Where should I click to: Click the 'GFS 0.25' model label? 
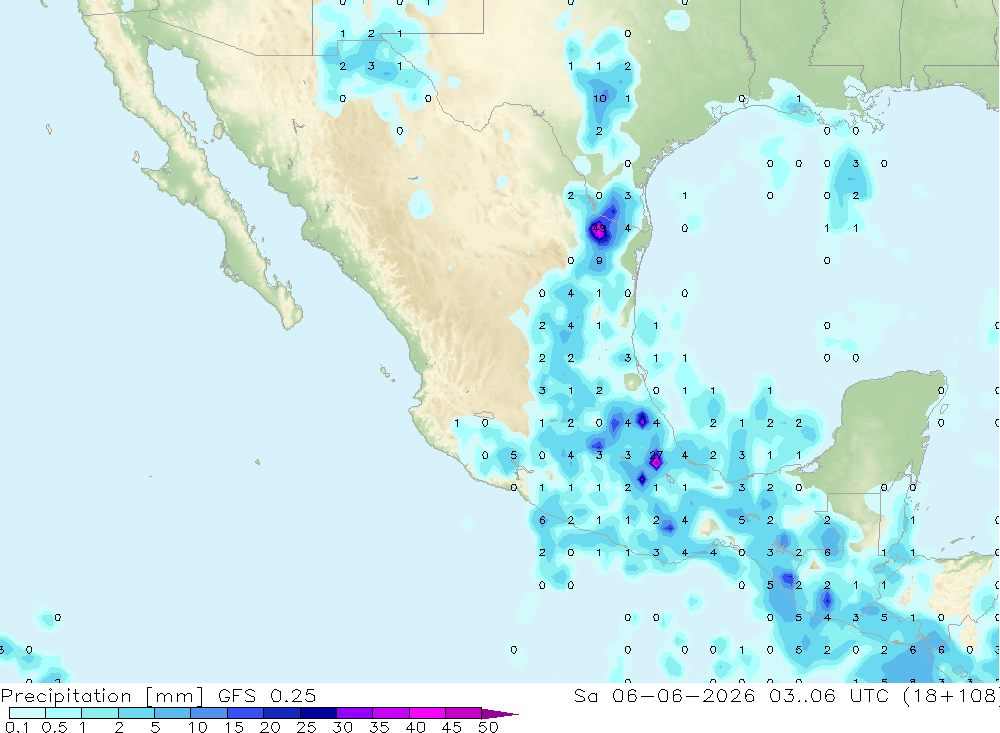(267, 695)
